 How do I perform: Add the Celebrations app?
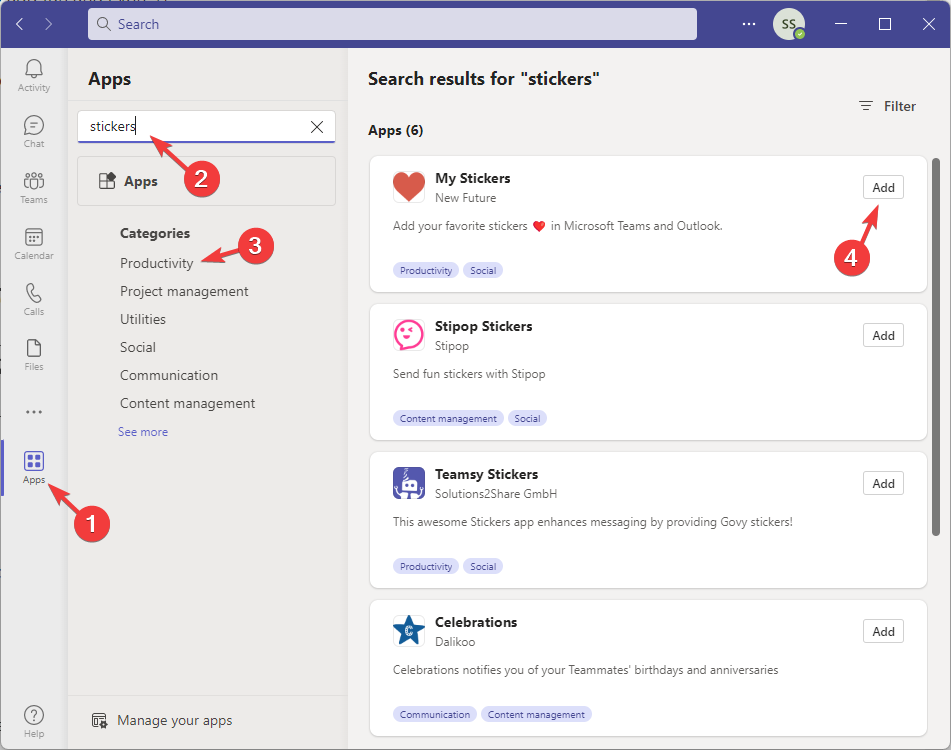883,631
